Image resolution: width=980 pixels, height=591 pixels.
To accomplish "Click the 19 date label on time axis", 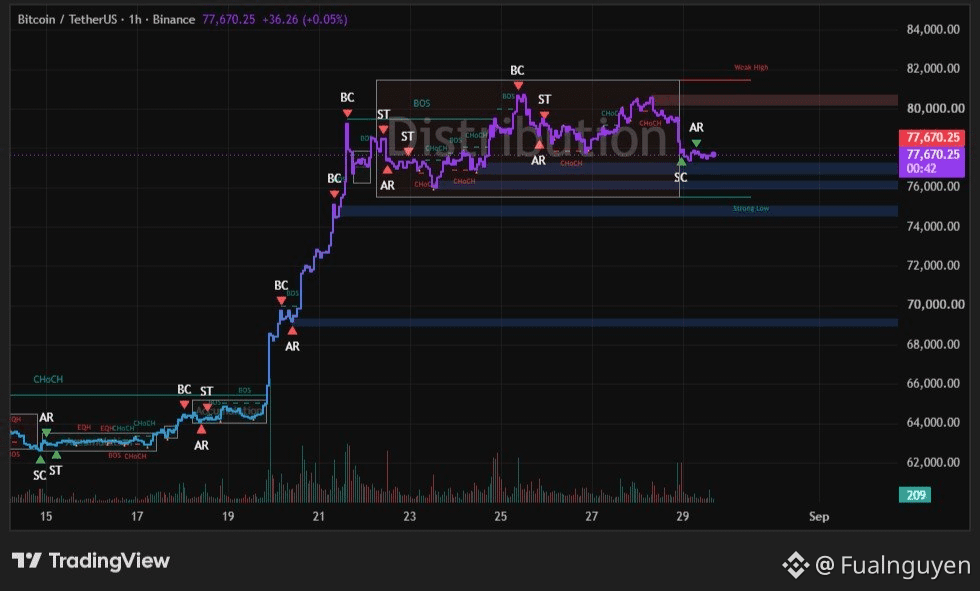I will coord(228,516).
